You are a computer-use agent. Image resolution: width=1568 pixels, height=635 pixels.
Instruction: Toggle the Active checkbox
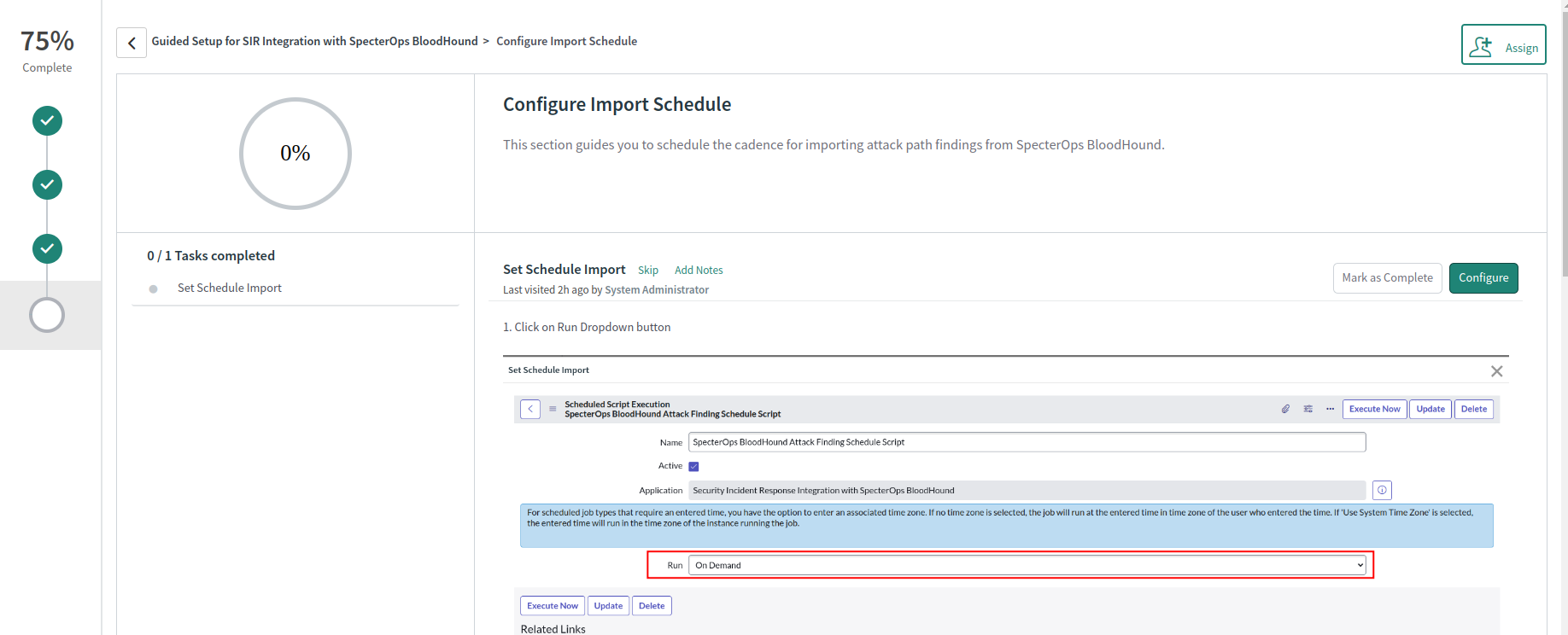693,467
